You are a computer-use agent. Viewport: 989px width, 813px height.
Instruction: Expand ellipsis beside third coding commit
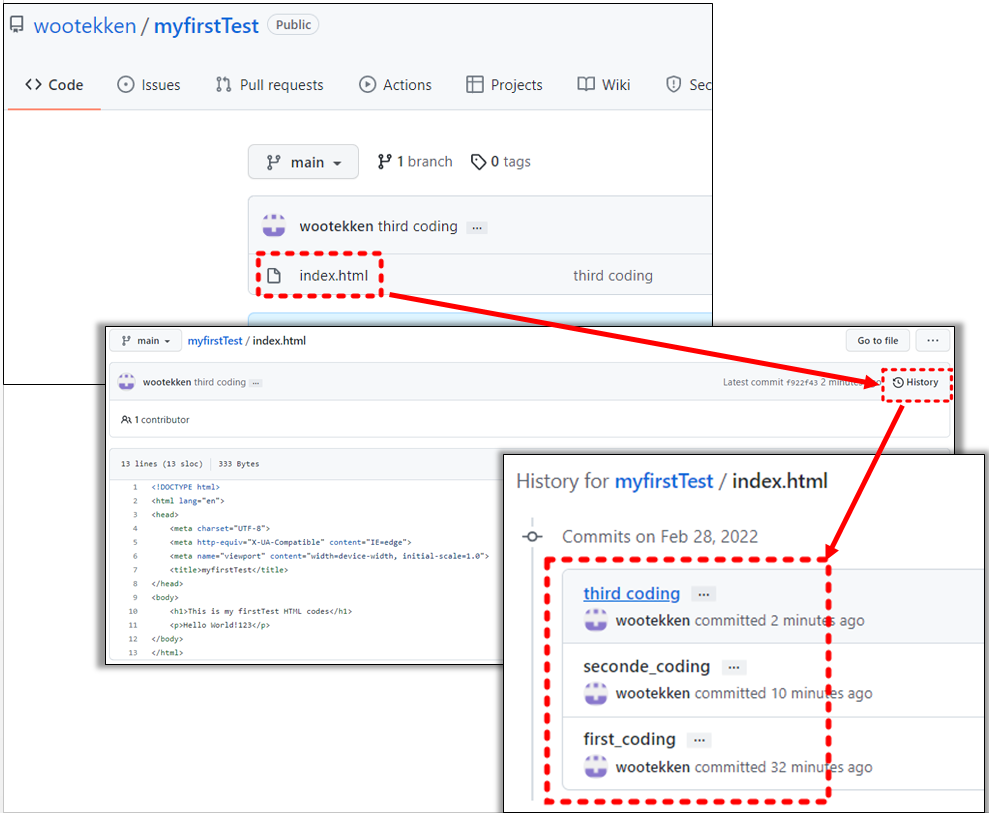point(704,594)
